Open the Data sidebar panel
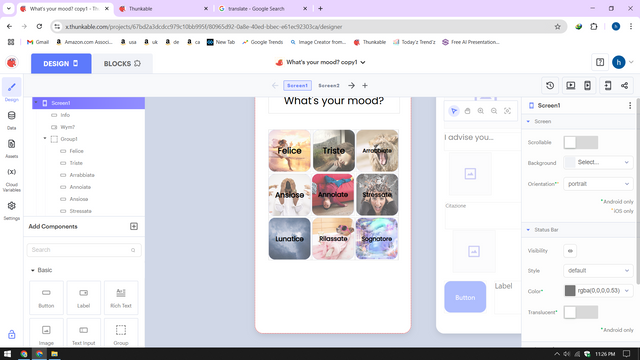The image size is (640, 360). click(11, 120)
